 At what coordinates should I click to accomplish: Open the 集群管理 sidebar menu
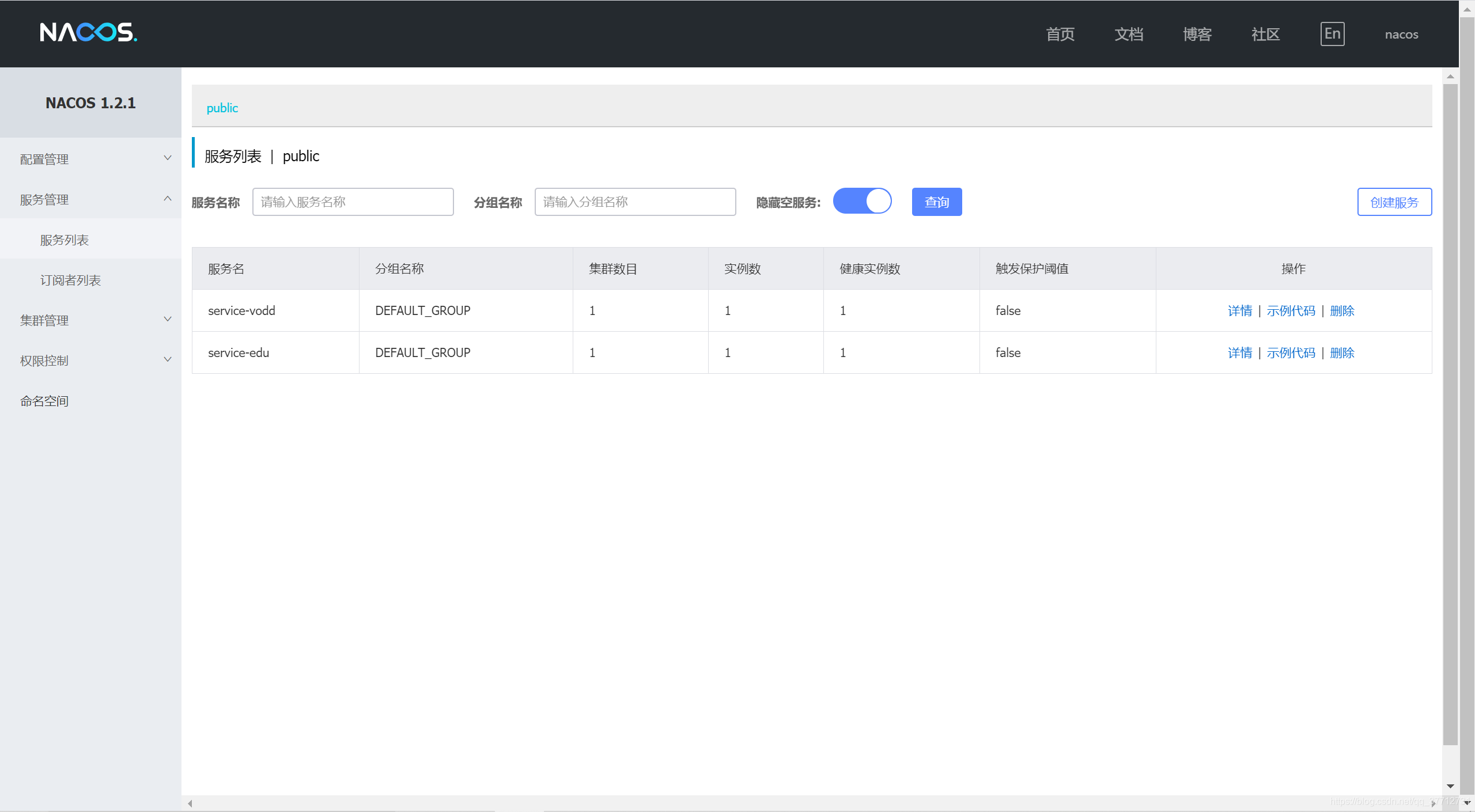(90, 320)
